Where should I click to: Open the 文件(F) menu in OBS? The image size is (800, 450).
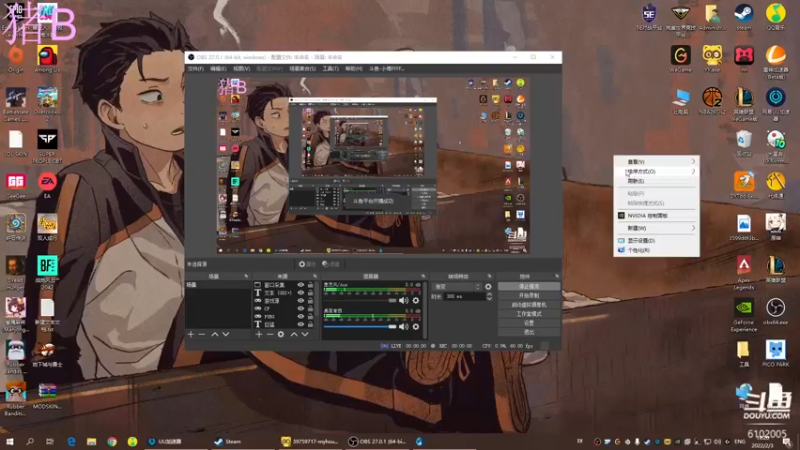195,68
